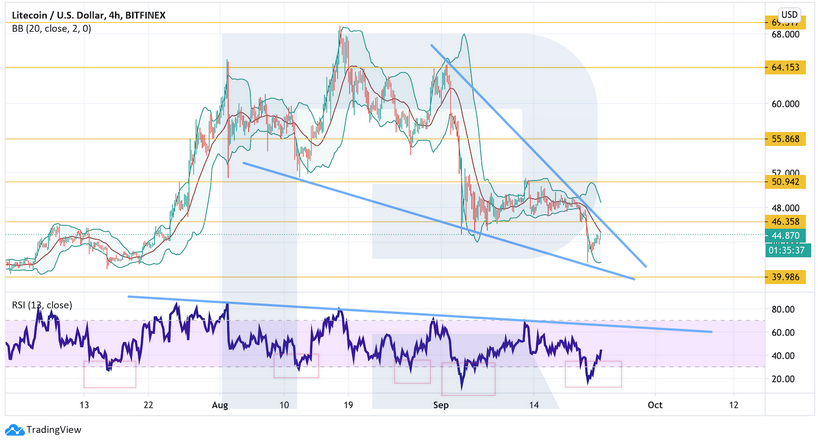Click the 01:35:37 candle countdown timer
This screenshot has width=820, height=444.
click(786, 249)
